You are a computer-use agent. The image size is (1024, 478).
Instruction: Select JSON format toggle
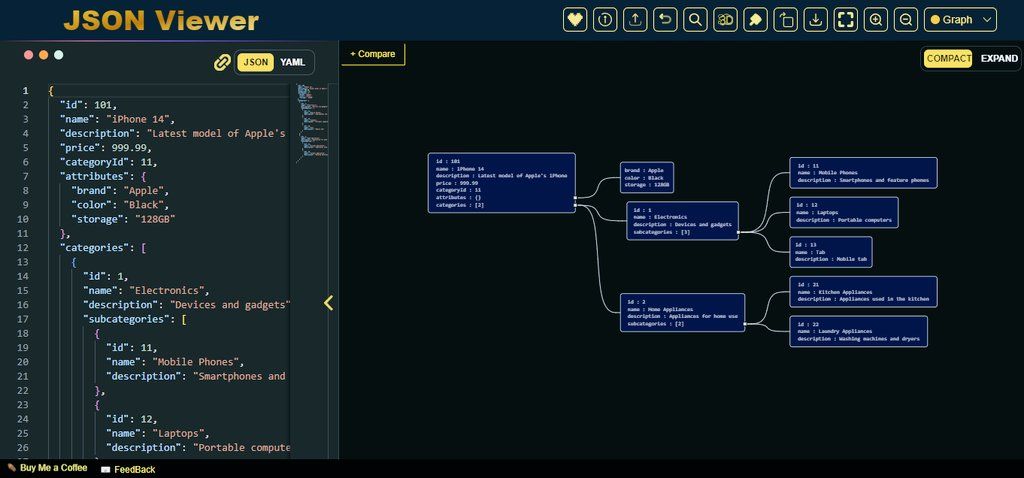(255, 63)
